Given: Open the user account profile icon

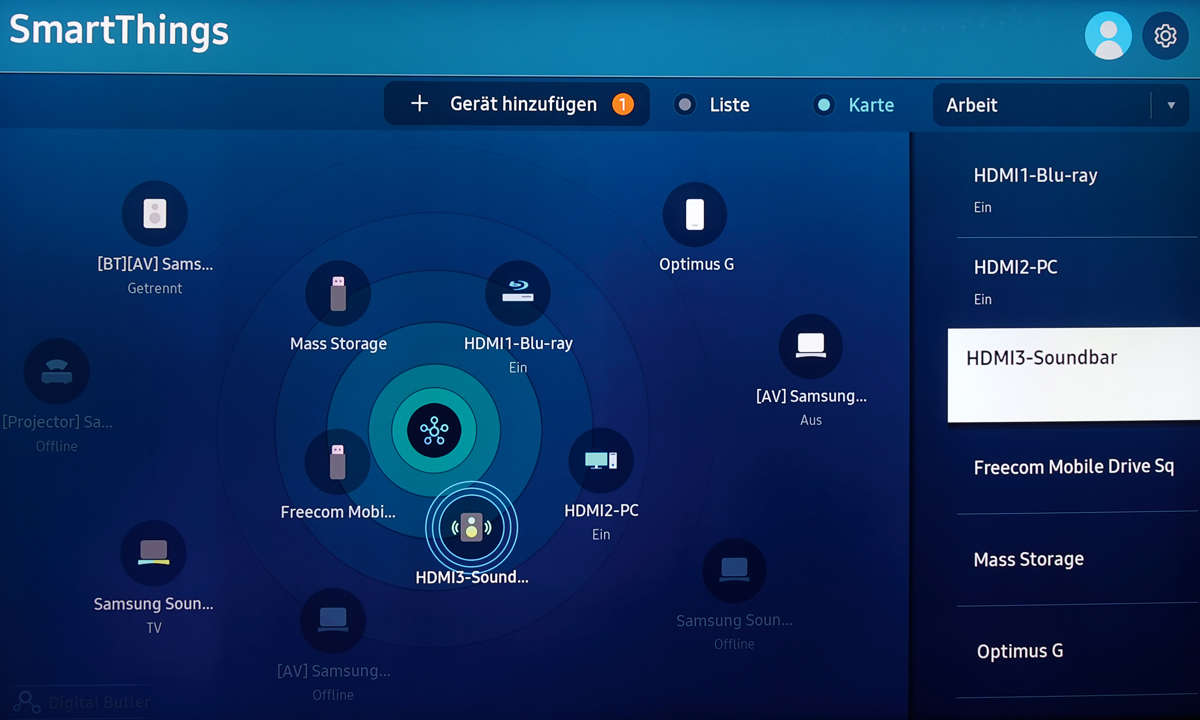Looking at the screenshot, I should coord(1108,36).
